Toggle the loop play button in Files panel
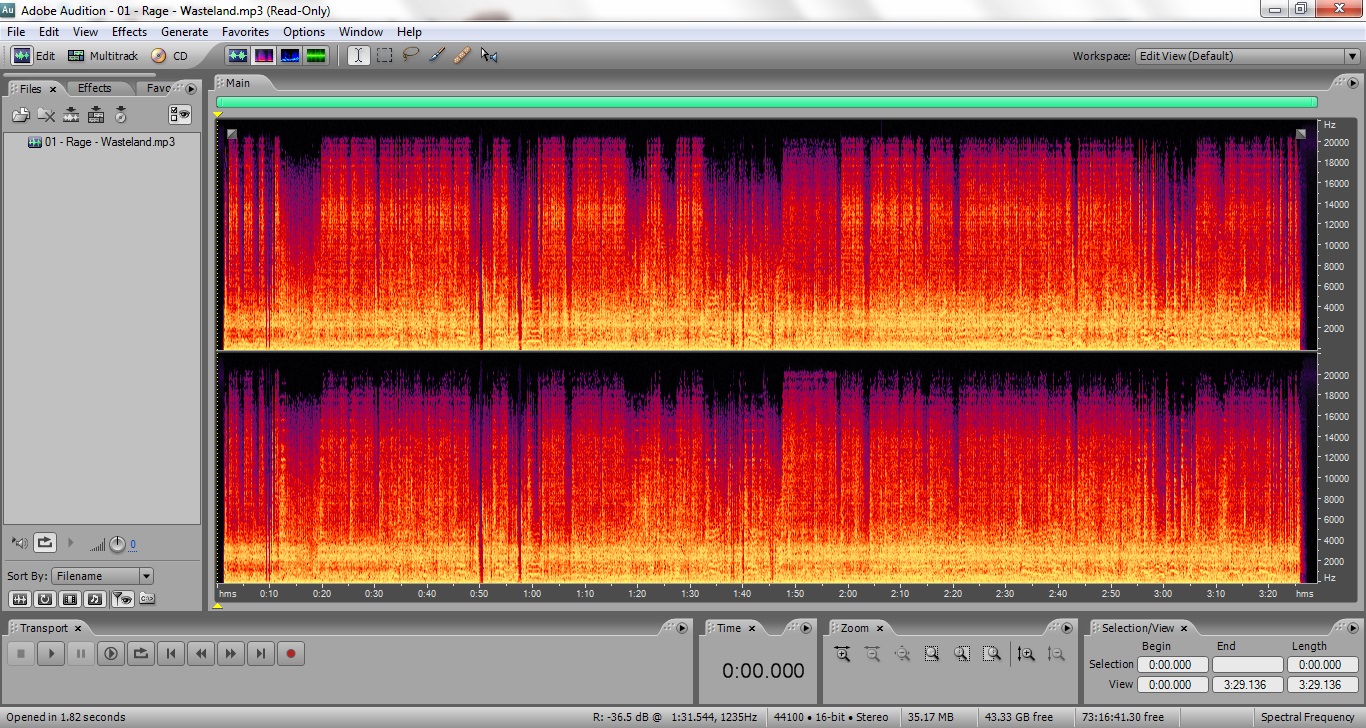1366x728 pixels. click(45, 543)
